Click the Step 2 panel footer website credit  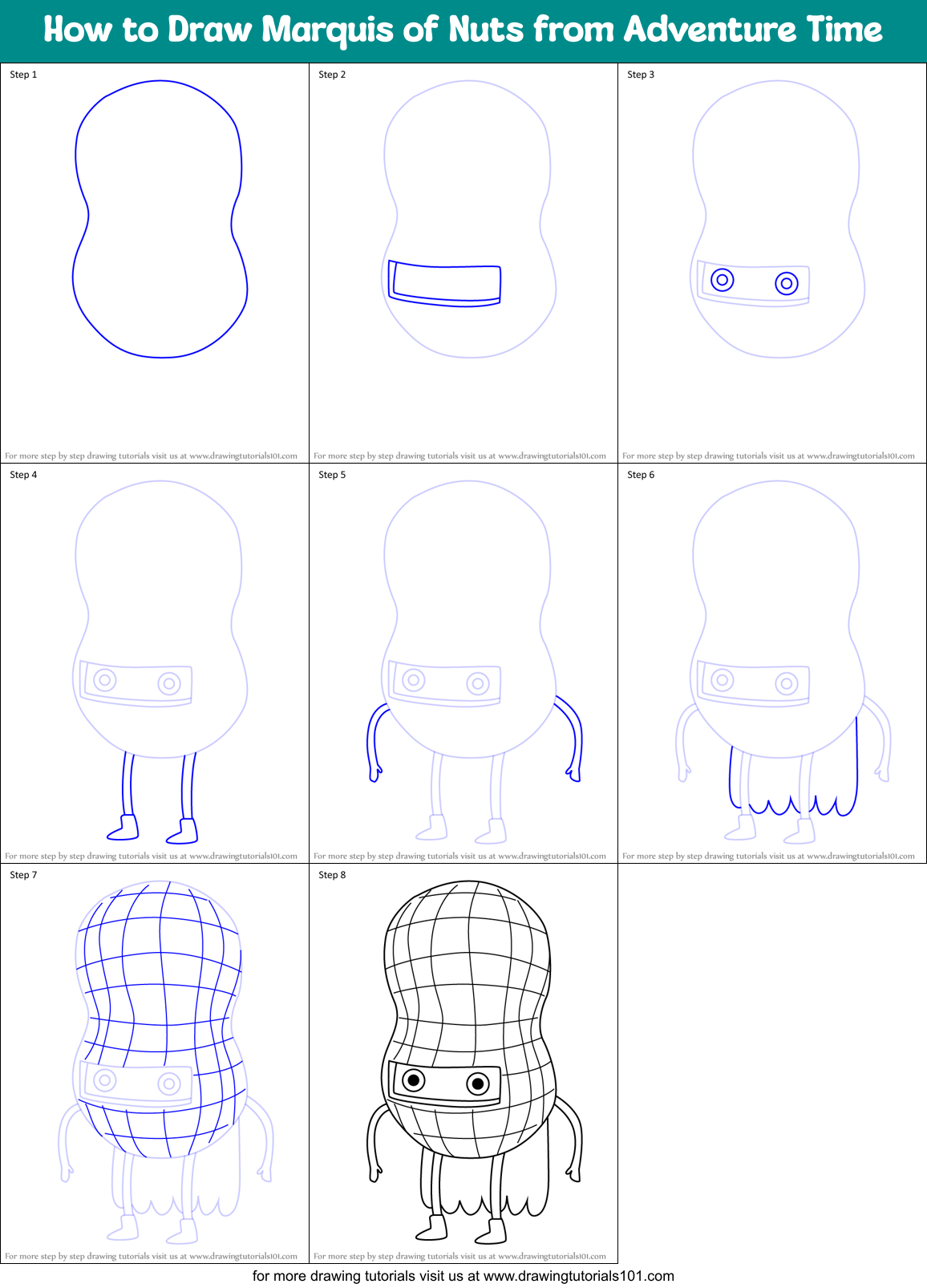point(460,456)
